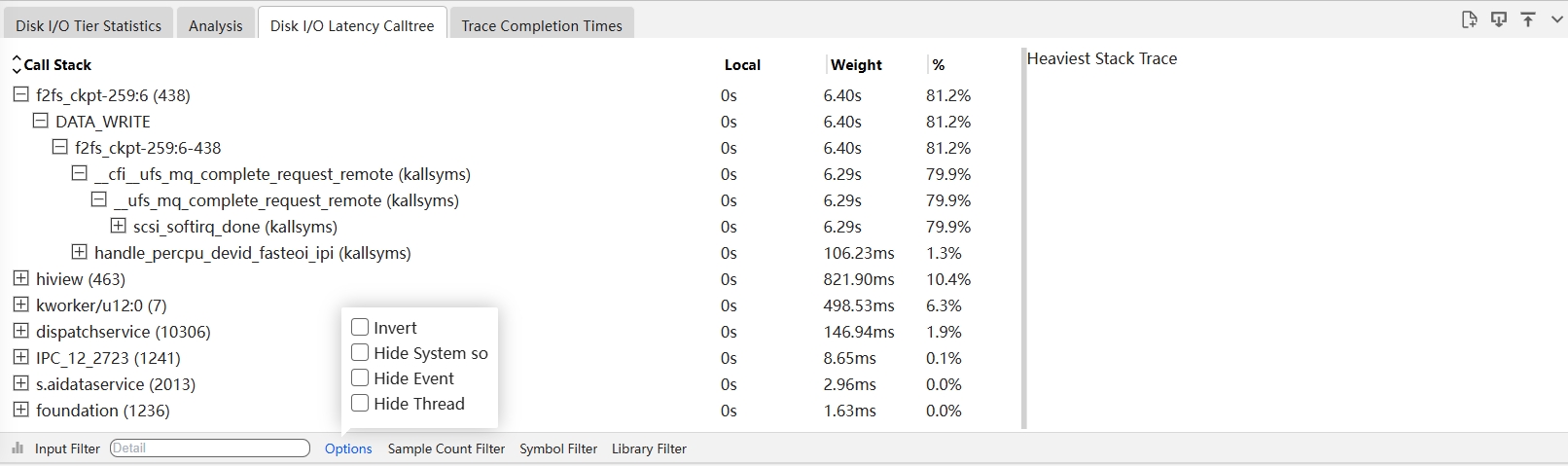The image size is (1568, 466).
Task: Tick the Hide Thread checkbox
Action: pyautogui.click(x=360, y=404)
